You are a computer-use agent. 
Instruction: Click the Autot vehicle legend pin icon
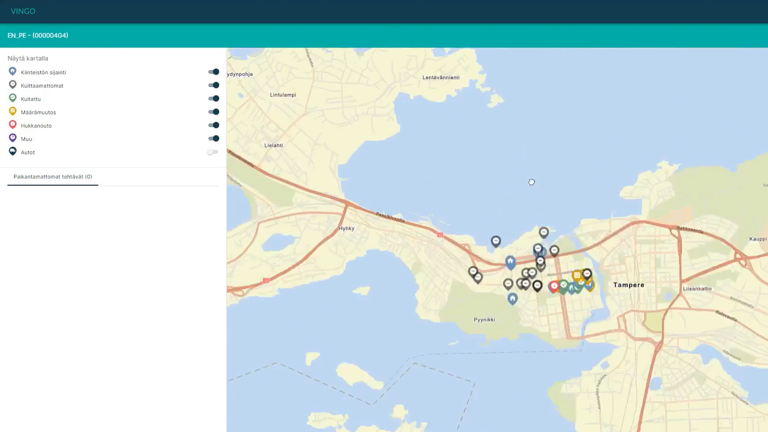click(13, 152)
